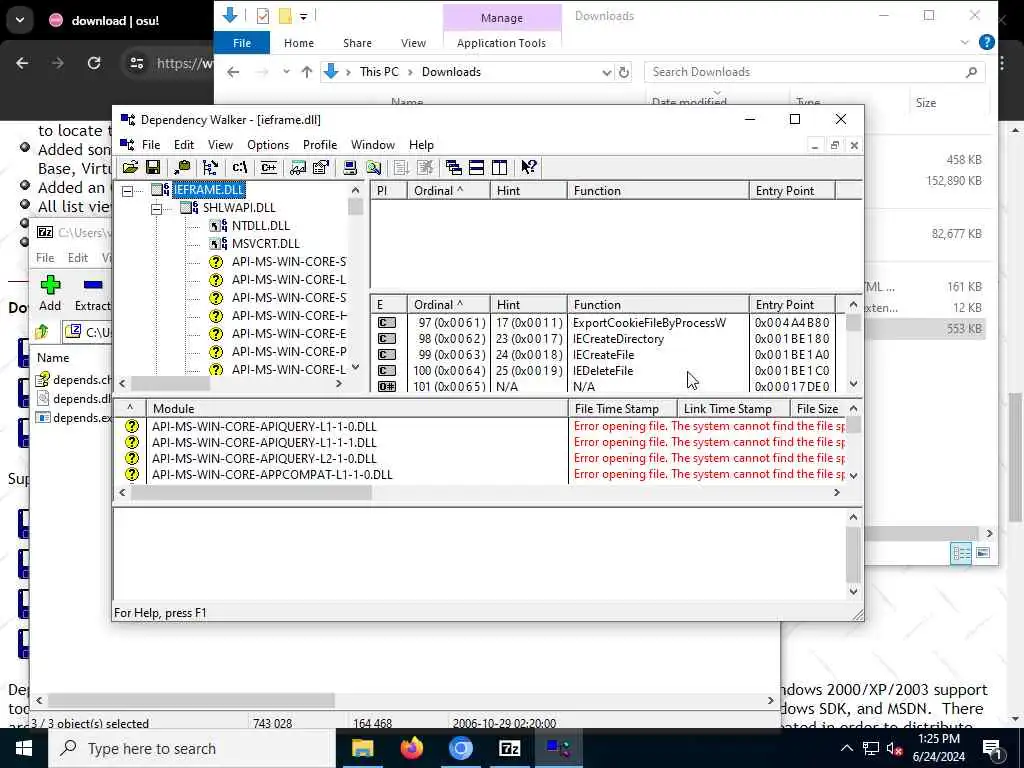This screenshot has width=1024, height=768.
Task: Select MSVCRT.DLL in the module tree
Action: click(266, 244)
